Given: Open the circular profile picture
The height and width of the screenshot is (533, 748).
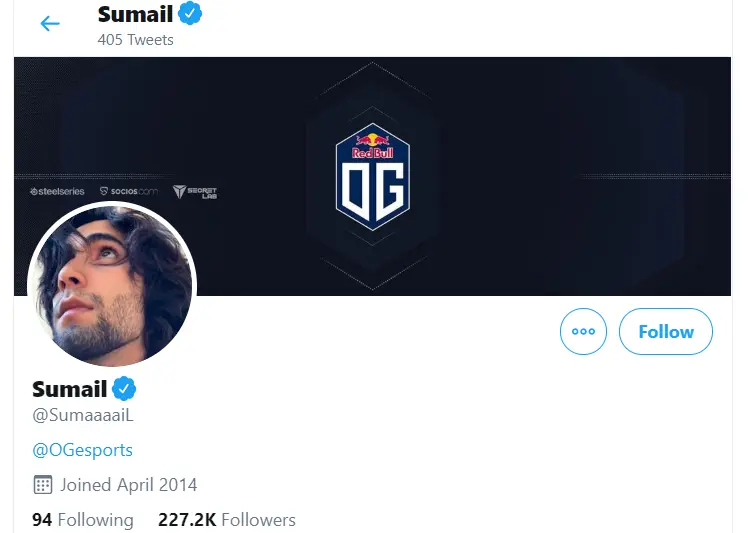Looking at the screenshot, I should coord(111,285).
